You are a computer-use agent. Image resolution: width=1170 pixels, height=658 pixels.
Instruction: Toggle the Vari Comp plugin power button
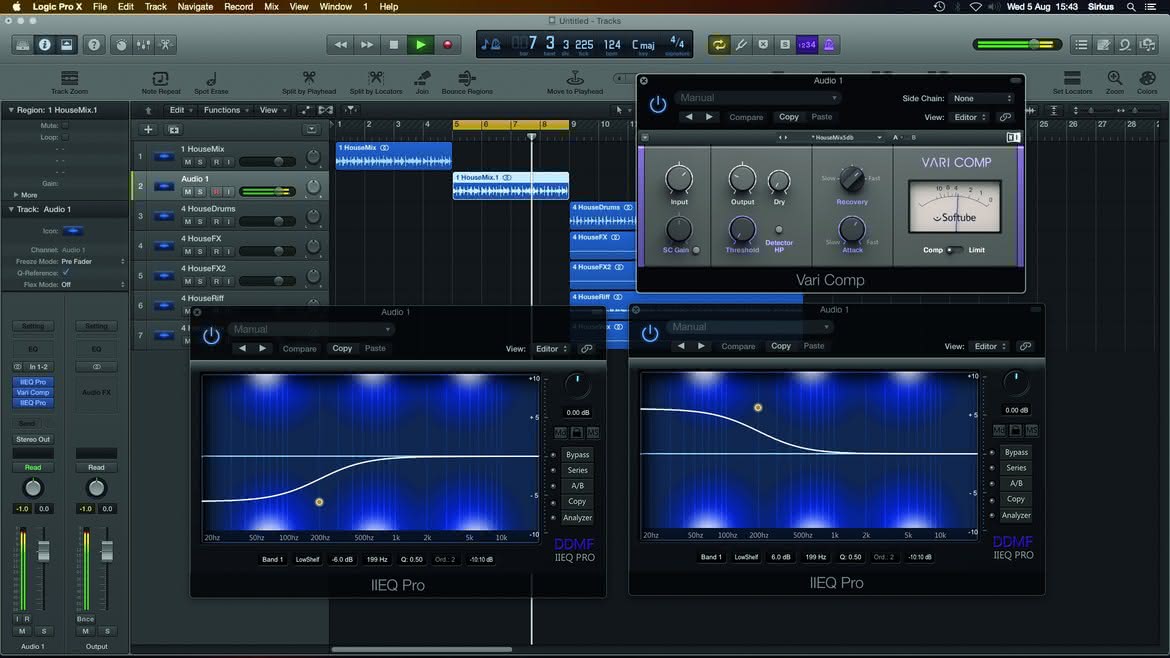(x=657, y=105)
